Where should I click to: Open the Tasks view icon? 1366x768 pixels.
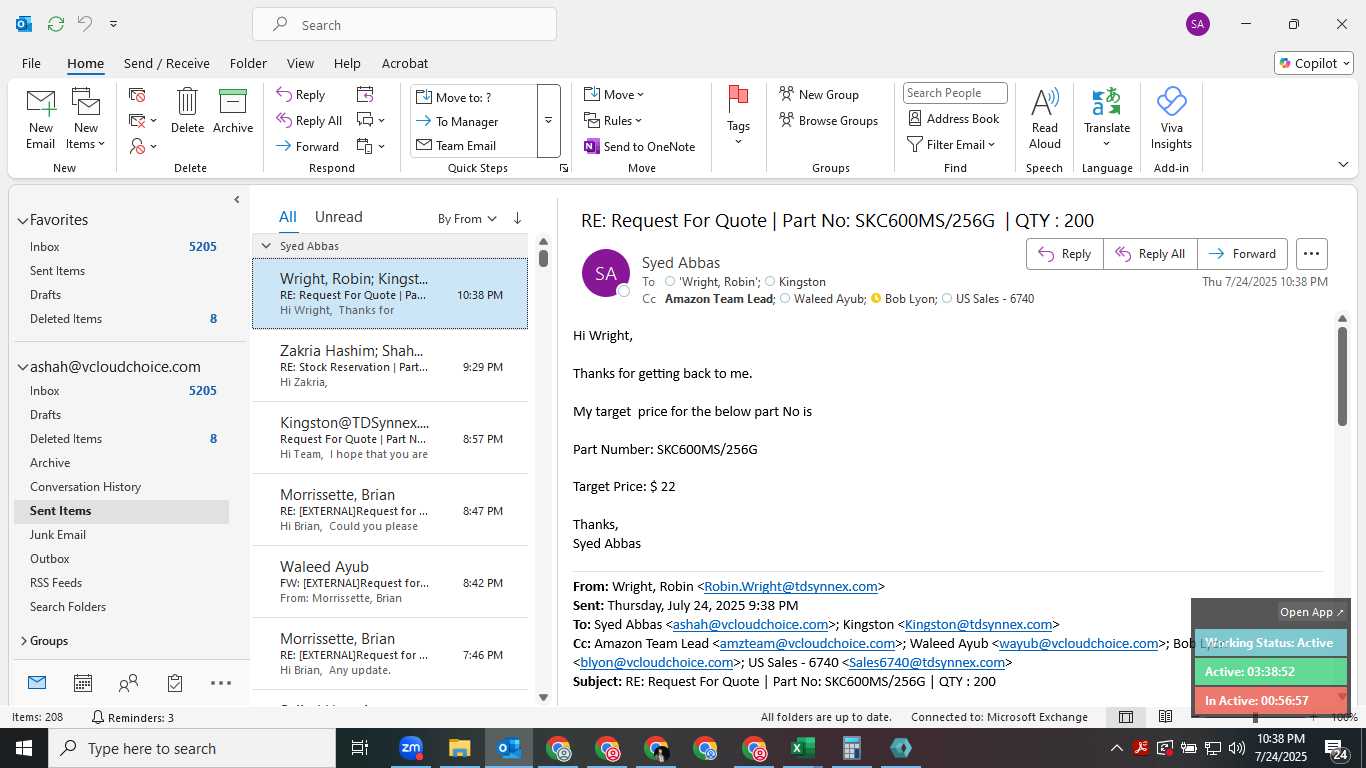coord(175,683)
